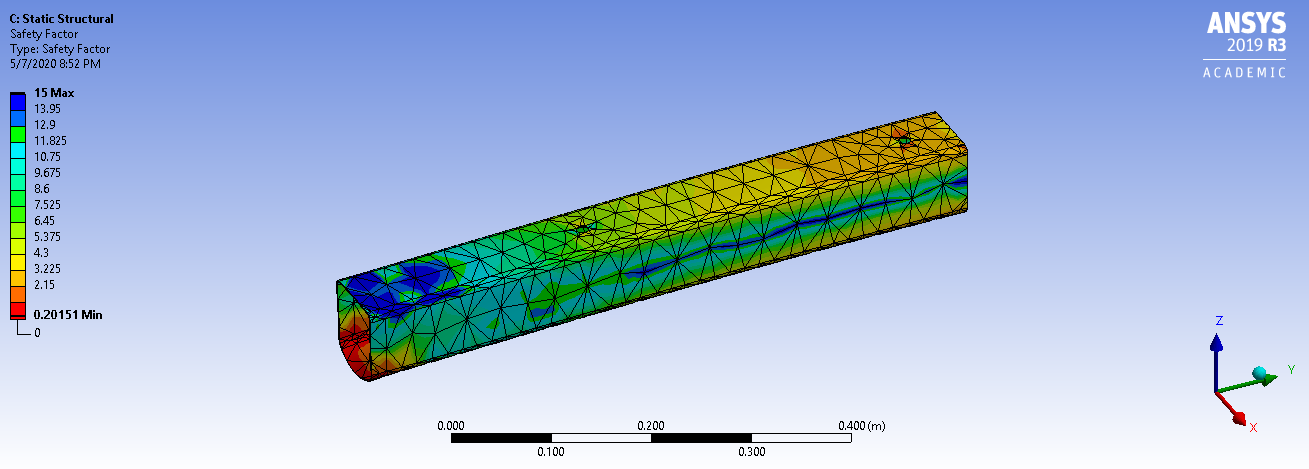The width and height of the screenshot is (1309, 469).
Task: Click the small hole near beam's far end
Action: [x=902, y=141]
